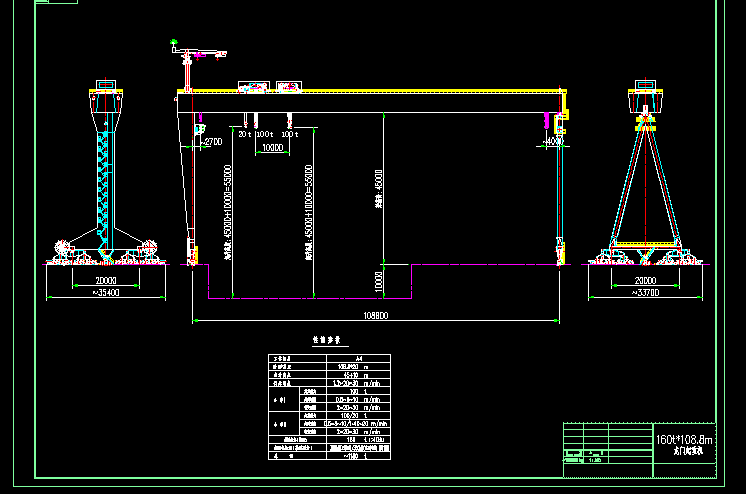Click the 20000 dimension above ~35400
This screenshot has height=494, width=746.
click(x=106, y=281)
